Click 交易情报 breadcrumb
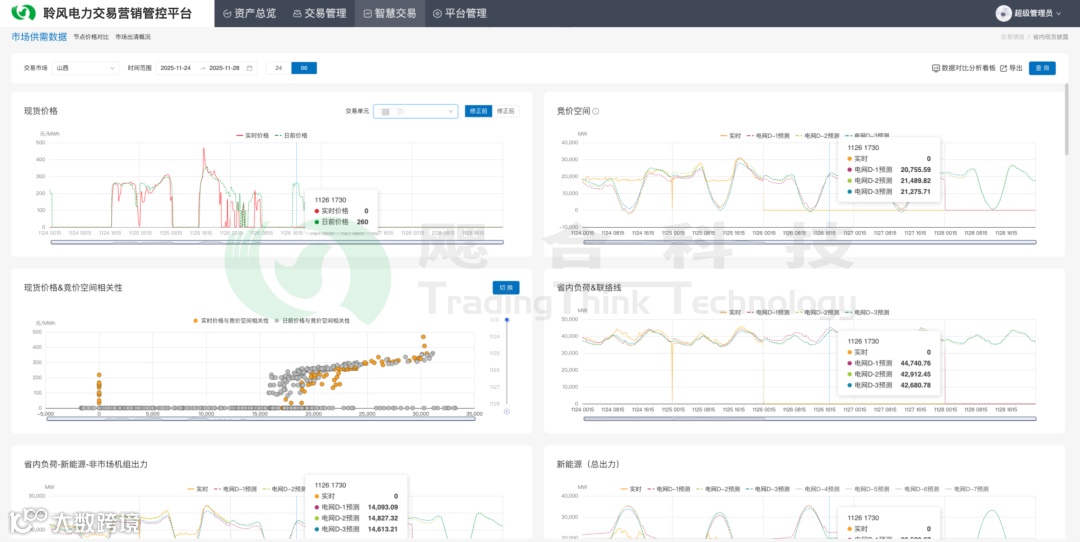Screen dimensions: 1080x542 tap(1012, 37)
